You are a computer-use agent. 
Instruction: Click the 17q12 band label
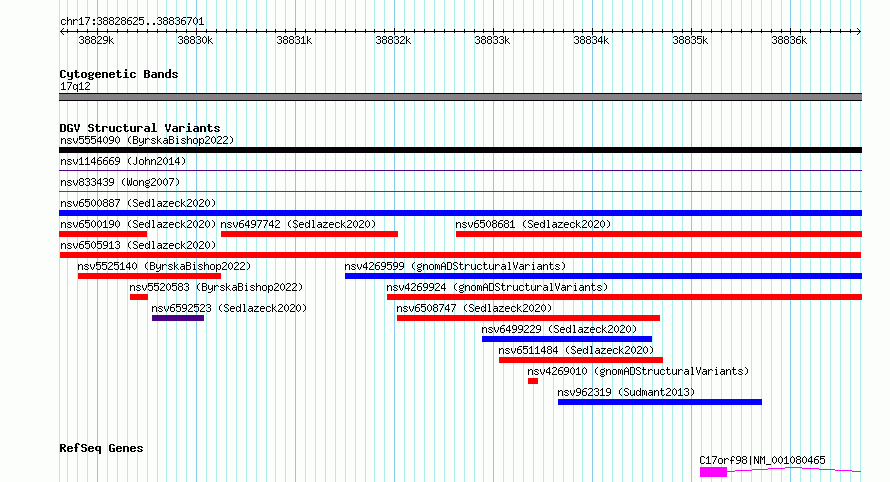[x=75, y=86]
